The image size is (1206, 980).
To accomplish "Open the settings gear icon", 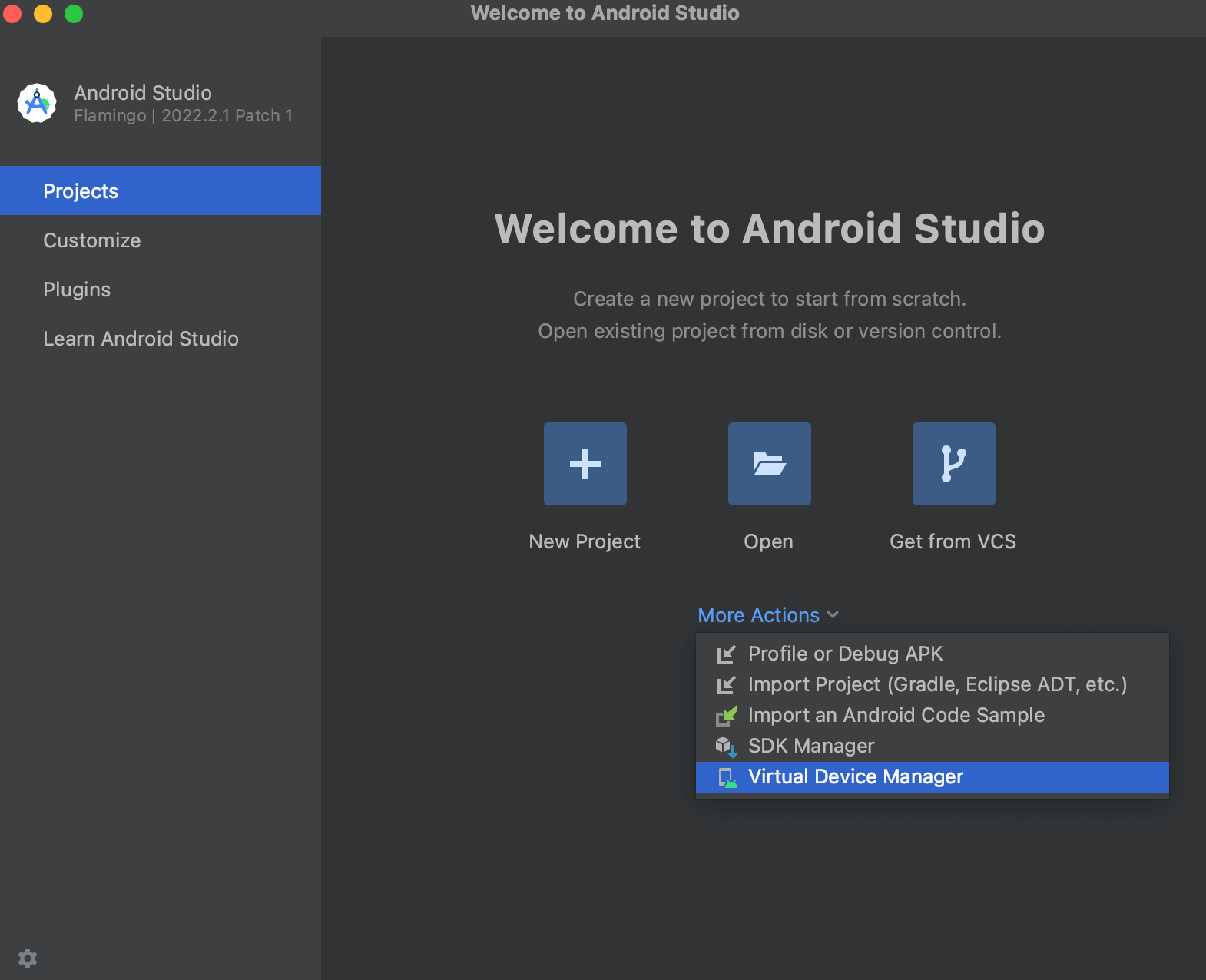I will click(x=28, y=958).
